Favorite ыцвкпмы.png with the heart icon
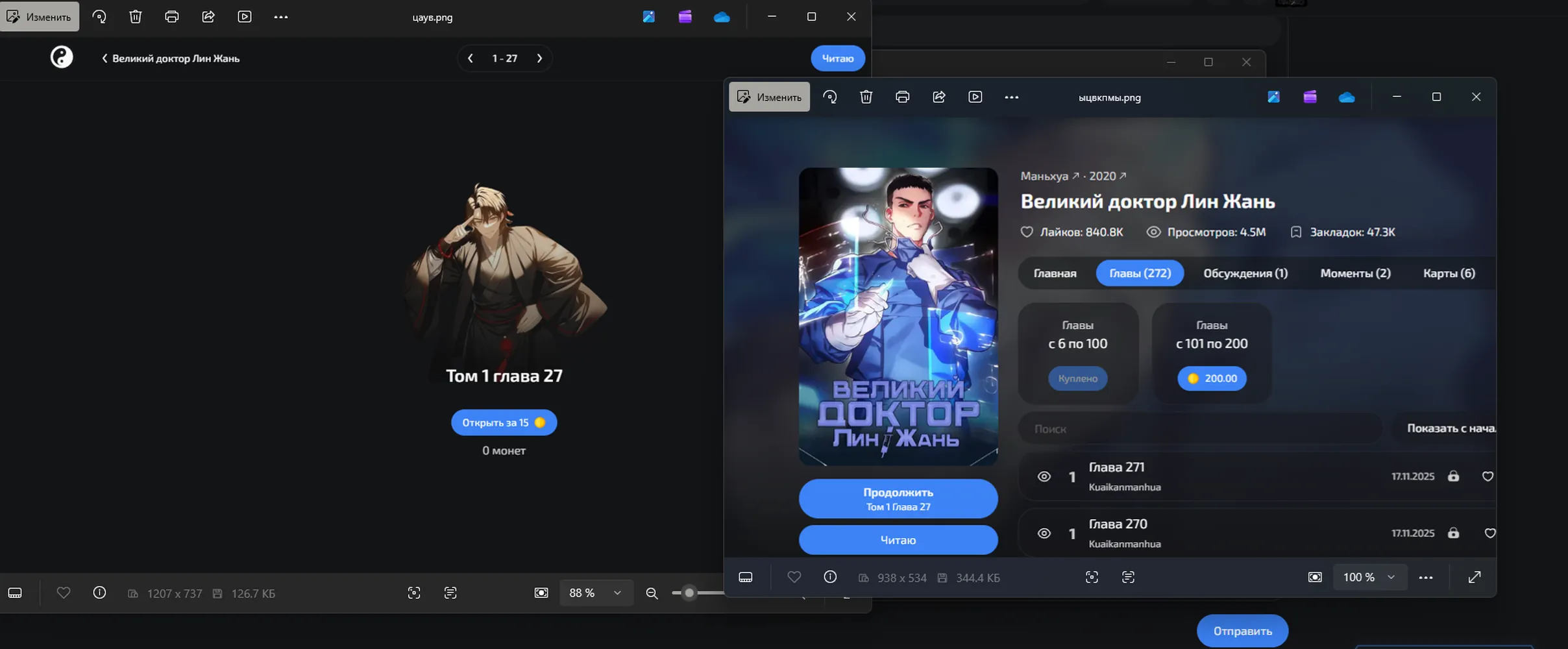 pos(794,577)
